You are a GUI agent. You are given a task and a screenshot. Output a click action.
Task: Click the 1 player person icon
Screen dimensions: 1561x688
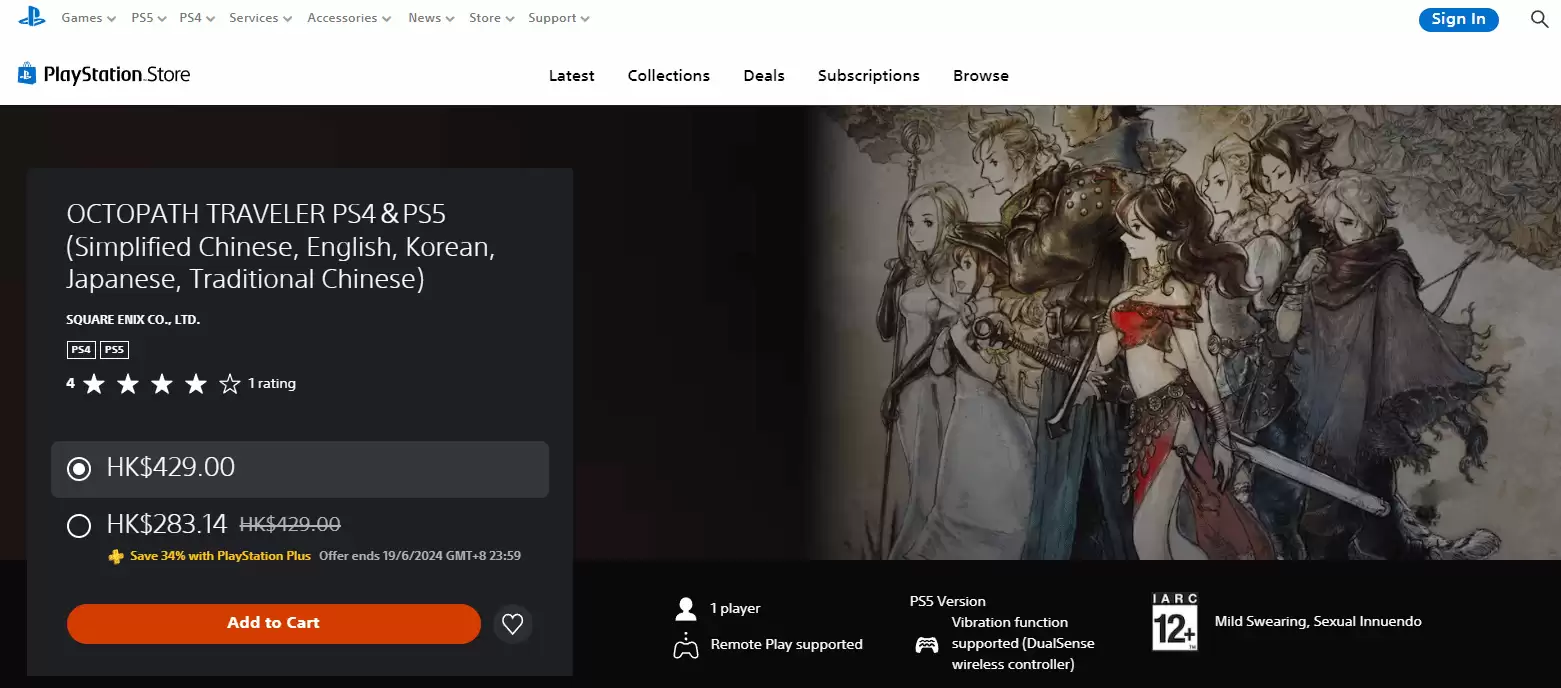point(685,608)
